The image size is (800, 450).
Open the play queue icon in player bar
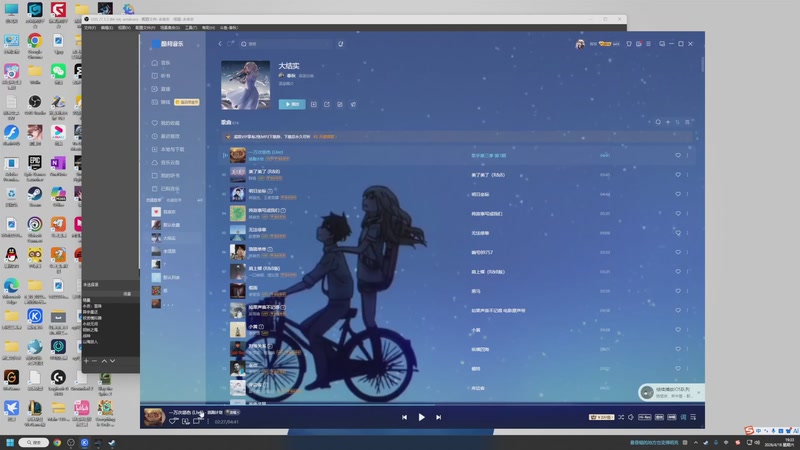tap(693, 417)
